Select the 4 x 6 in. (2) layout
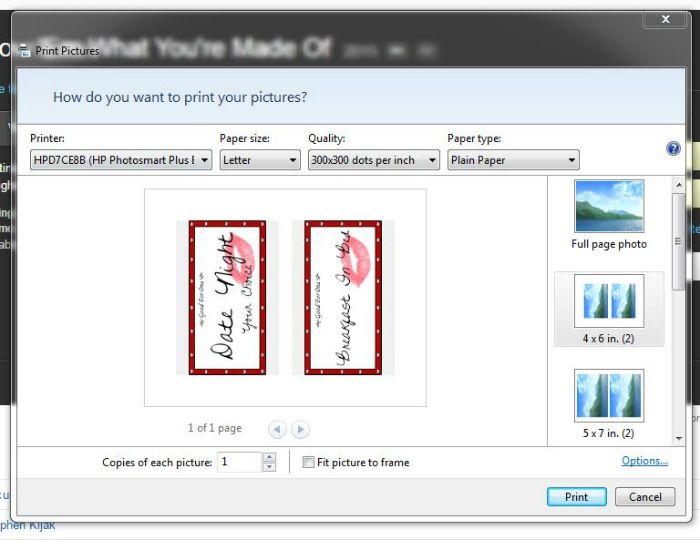The width and height of the screenshot is (700, 540). 609,309
